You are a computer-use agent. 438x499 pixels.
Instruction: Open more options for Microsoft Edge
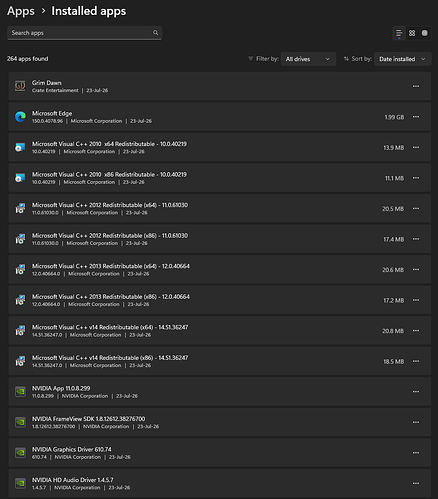[416, 117]
